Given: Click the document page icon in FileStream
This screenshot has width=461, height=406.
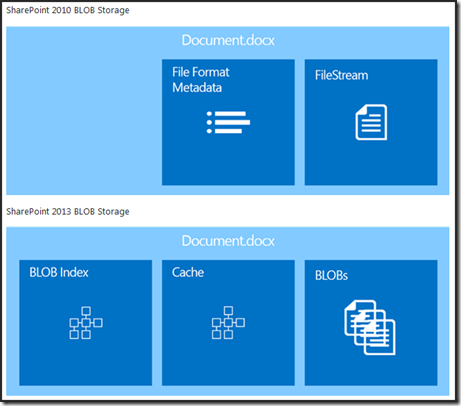Looking at the screenshot, I should (x=371, y=122).
